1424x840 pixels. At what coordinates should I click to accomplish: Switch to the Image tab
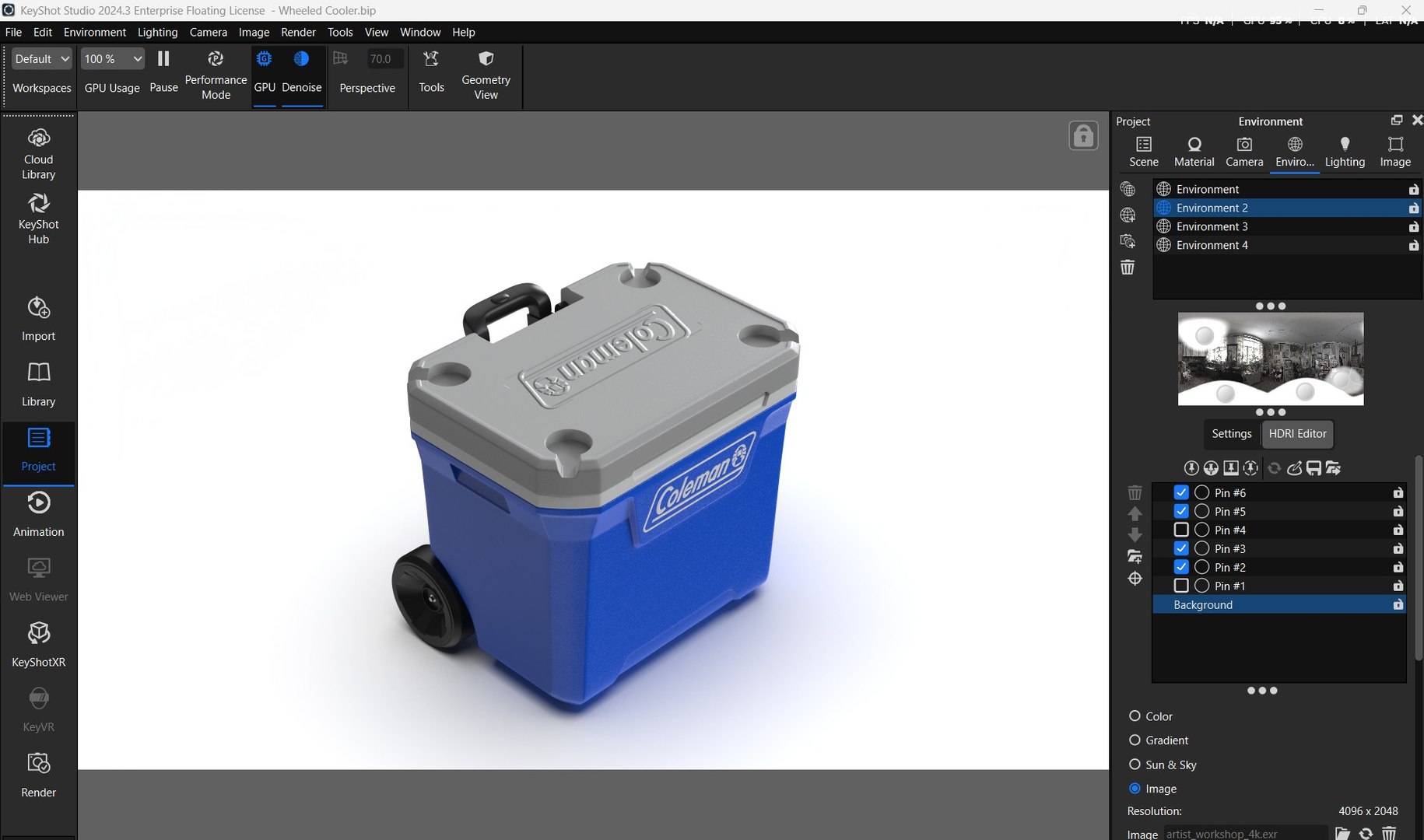[x=1395, y=152]
